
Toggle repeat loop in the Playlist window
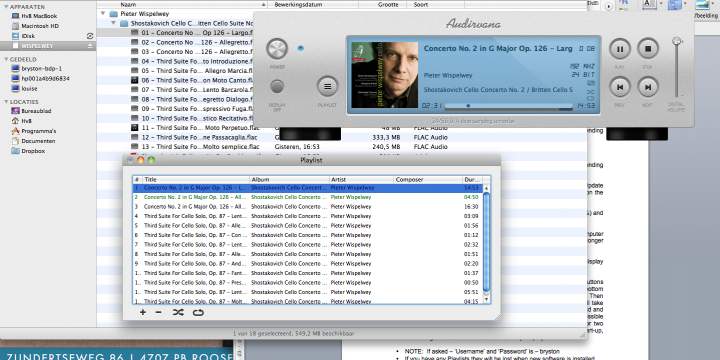pyautogui.click(x=198, y=312)
